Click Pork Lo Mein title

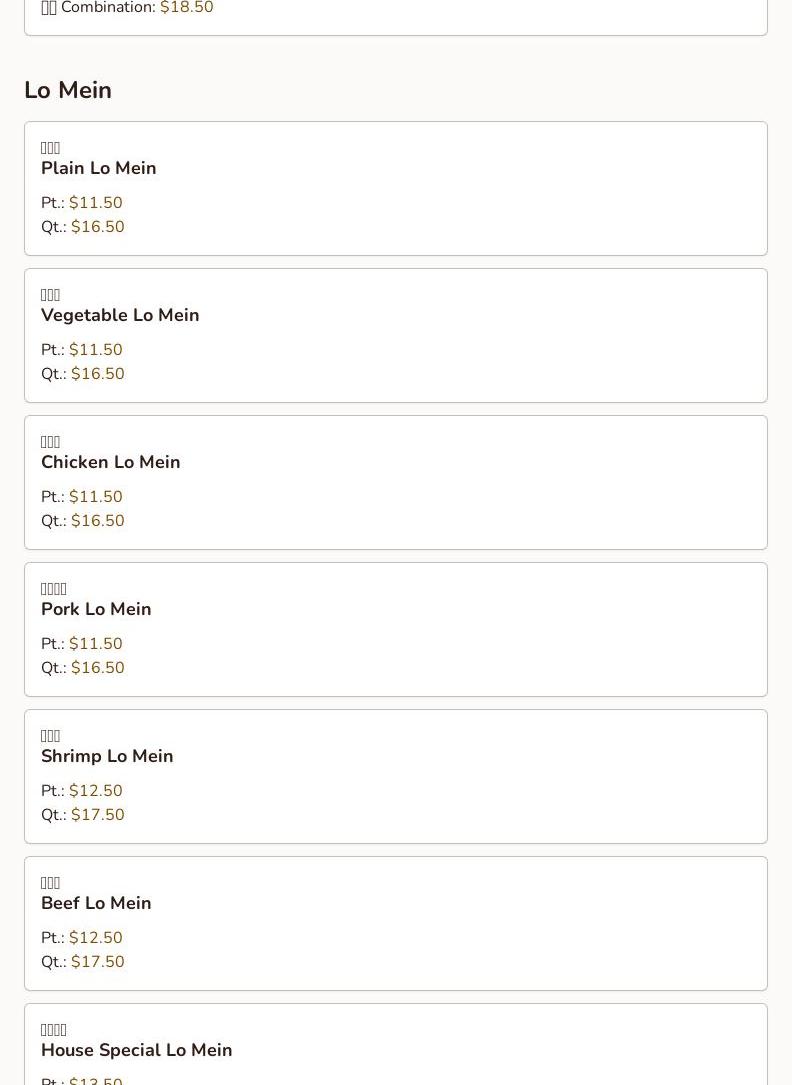[x=96, y=609]
